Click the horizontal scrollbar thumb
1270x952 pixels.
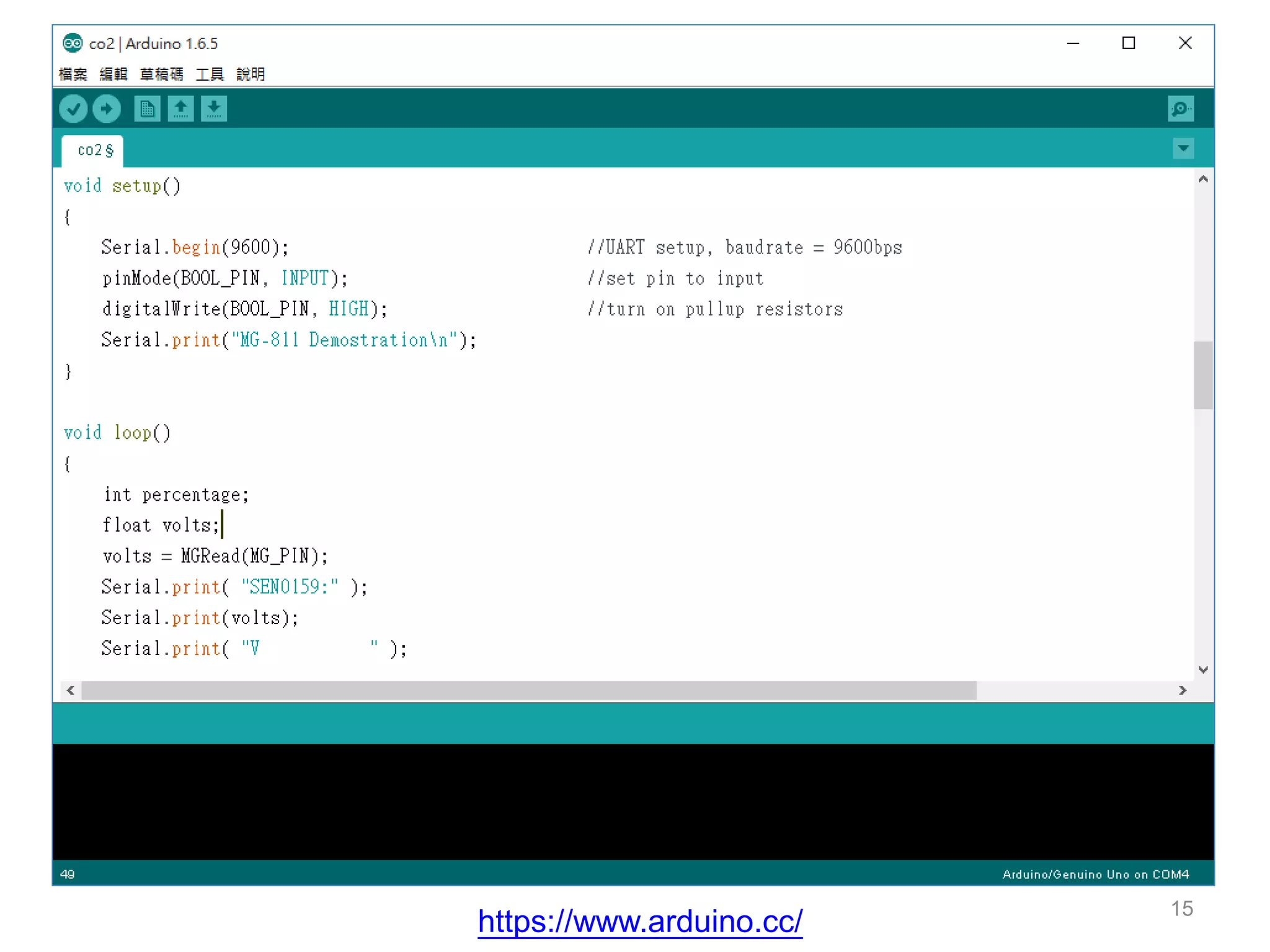529,690
